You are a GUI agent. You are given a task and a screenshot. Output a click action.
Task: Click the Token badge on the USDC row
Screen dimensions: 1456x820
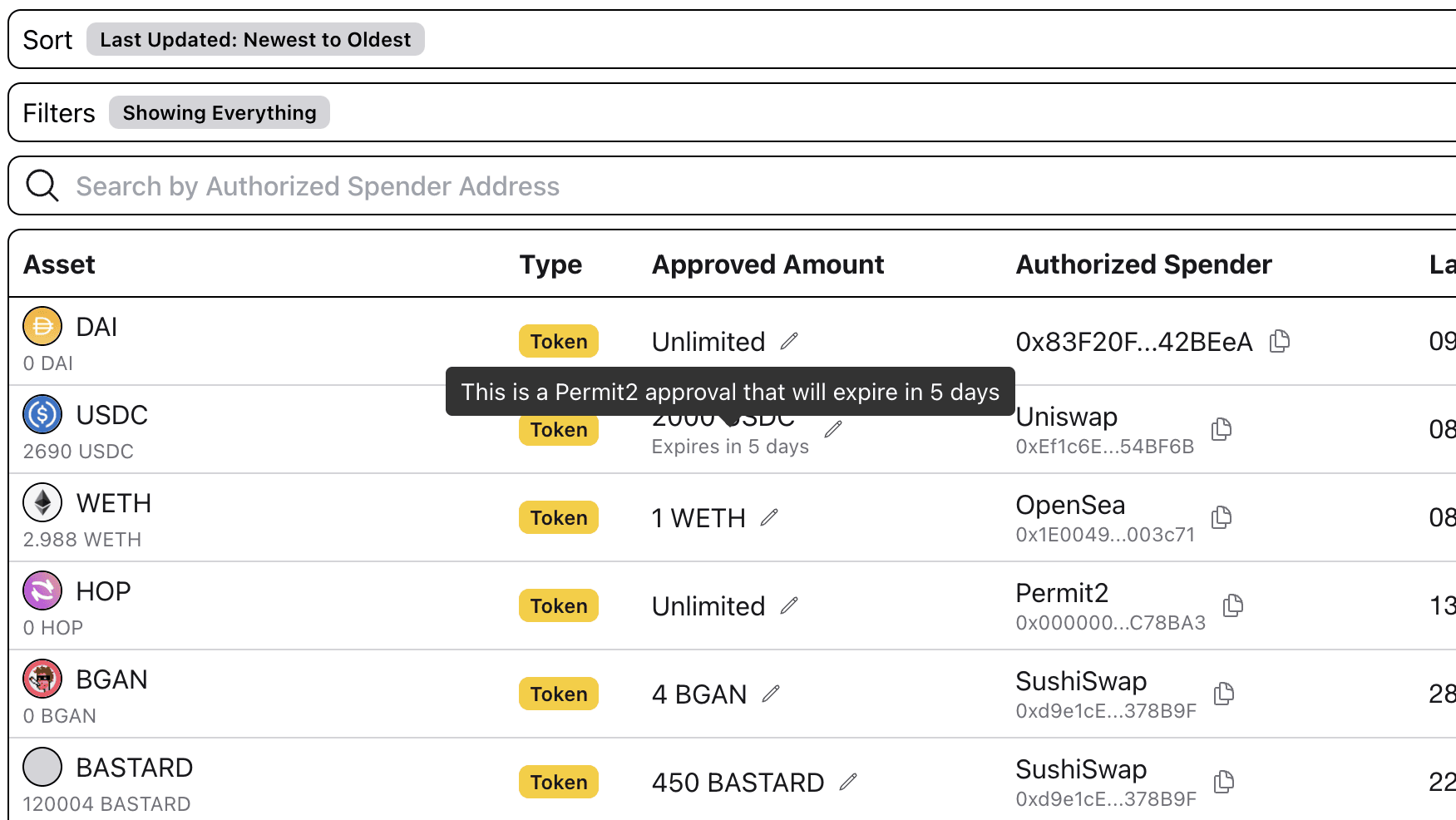click(x=558, y=430)
